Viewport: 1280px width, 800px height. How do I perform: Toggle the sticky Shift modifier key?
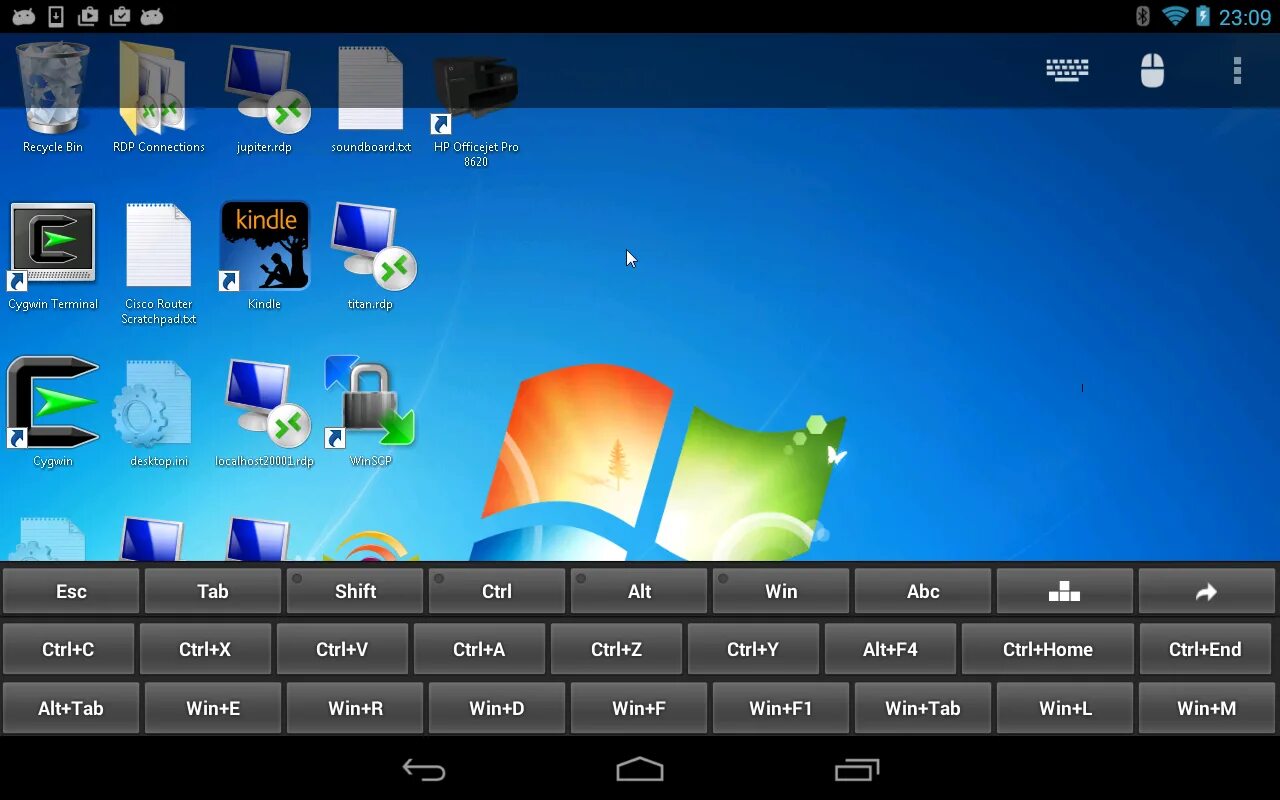click(x=355, y=591)
